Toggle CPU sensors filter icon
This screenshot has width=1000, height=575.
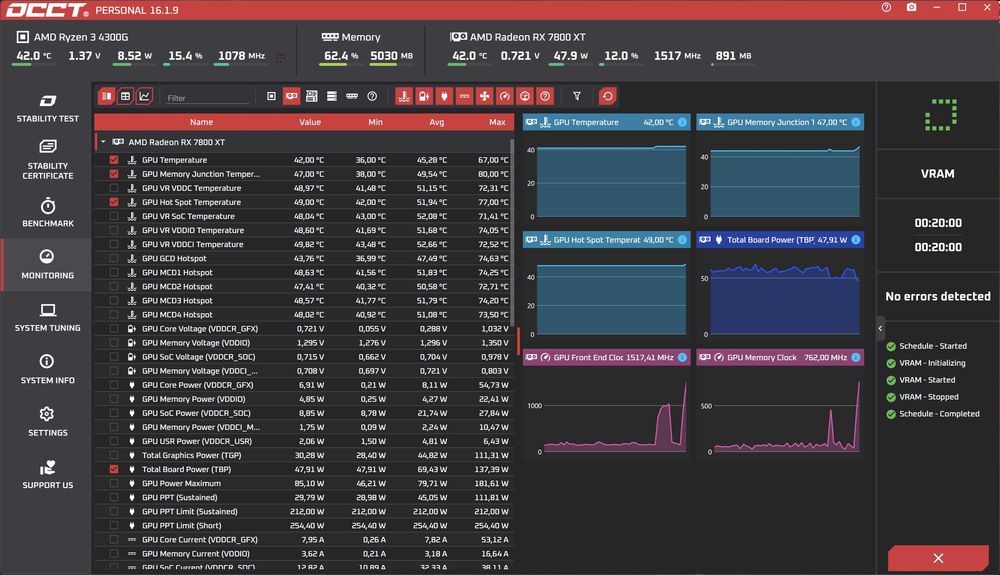[271, 96]
